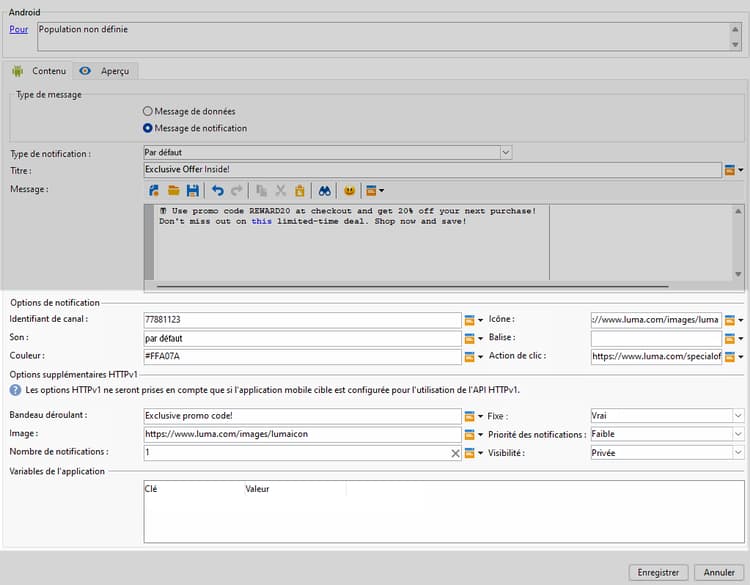Click the import/load content toolbar icon
750x585 pixels.
point(154,191)
